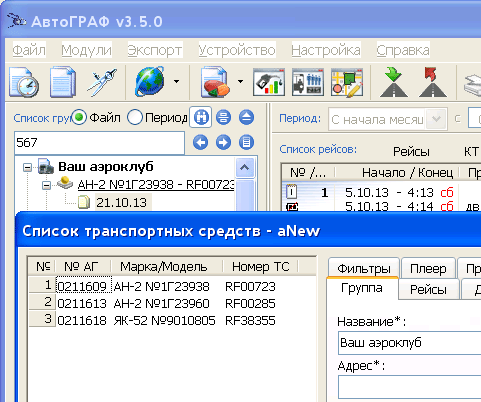
Task: Select the Файл radio button
Action: tap(79, 118)
